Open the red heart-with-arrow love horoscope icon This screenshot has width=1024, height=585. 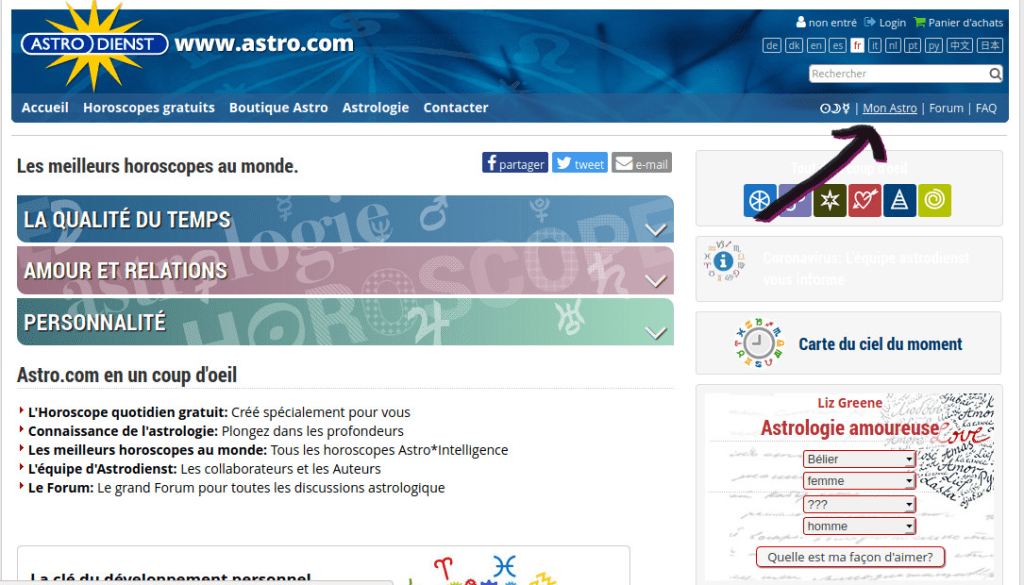(864, 201)
